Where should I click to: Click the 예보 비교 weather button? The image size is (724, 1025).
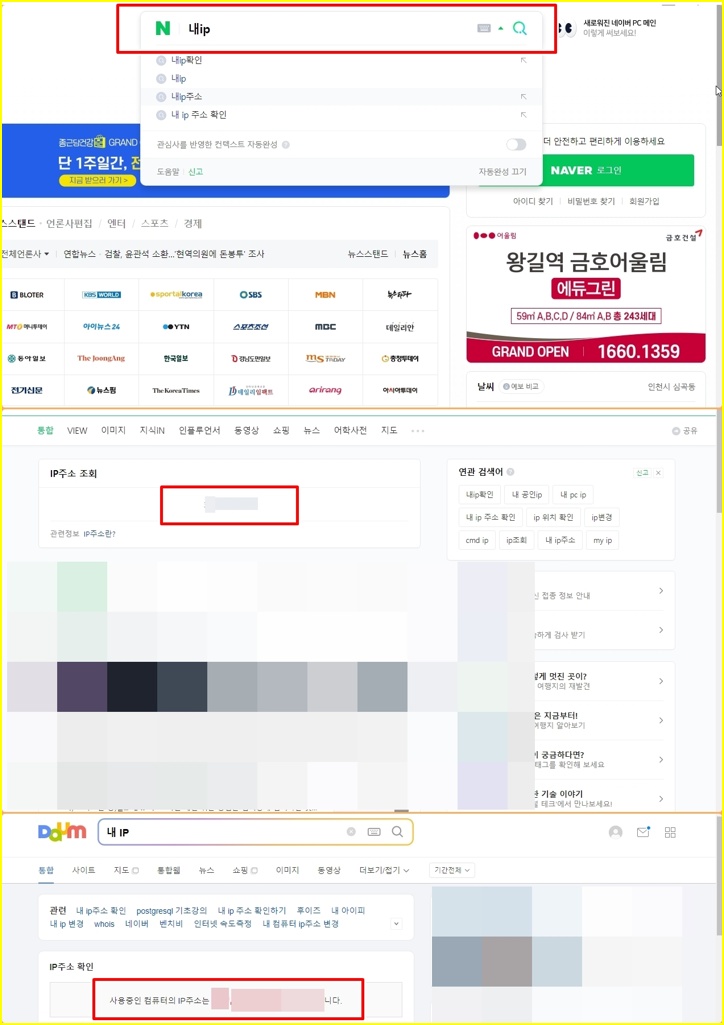521,386
